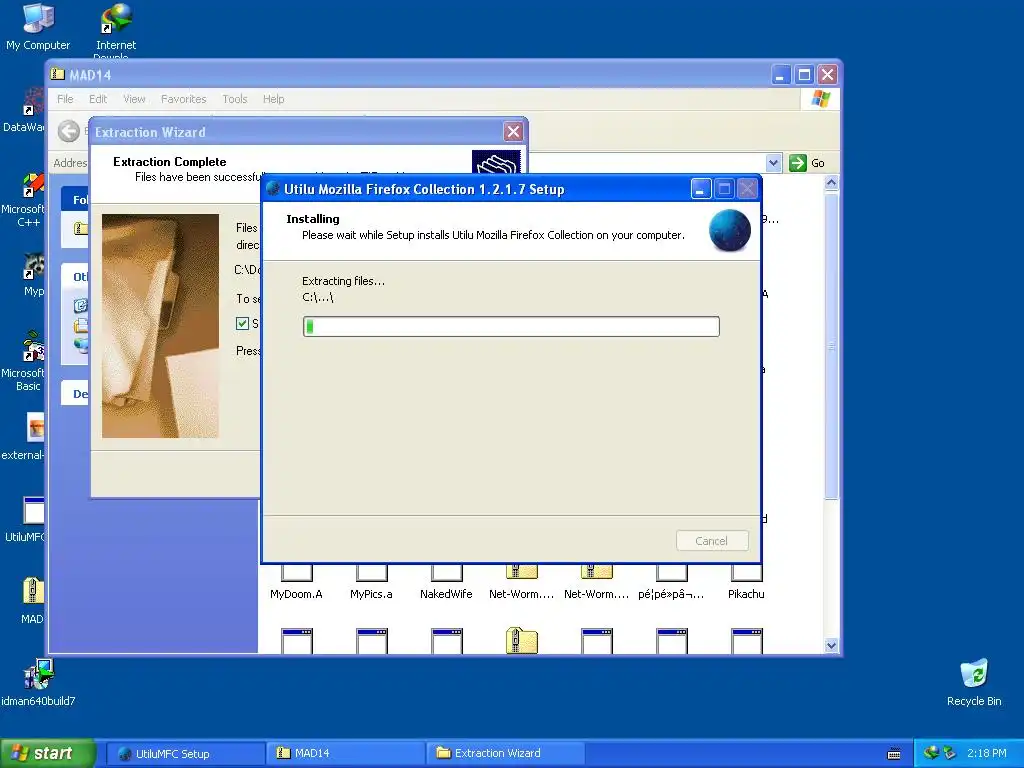Open MAD zip file on desktop

32,601
